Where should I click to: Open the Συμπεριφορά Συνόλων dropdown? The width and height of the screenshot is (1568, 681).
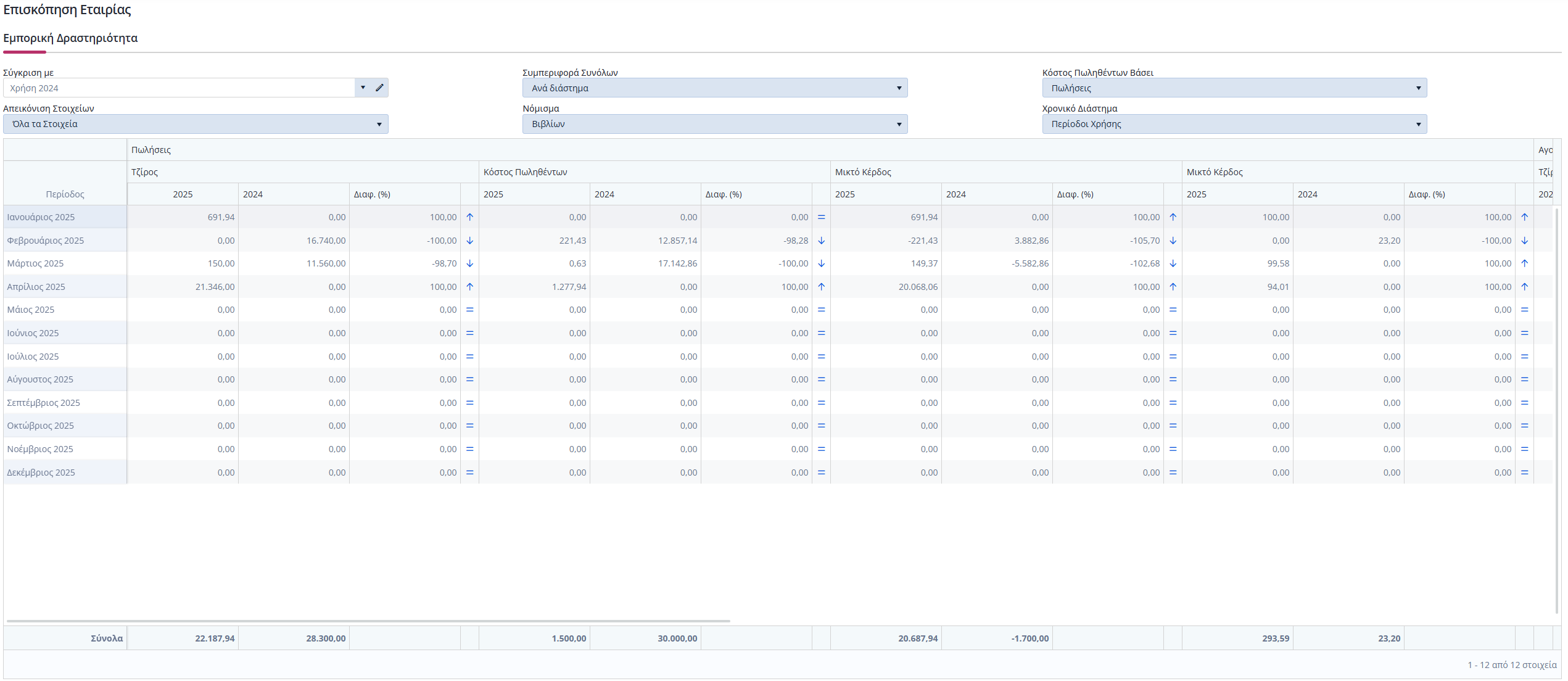pos(715,88)
